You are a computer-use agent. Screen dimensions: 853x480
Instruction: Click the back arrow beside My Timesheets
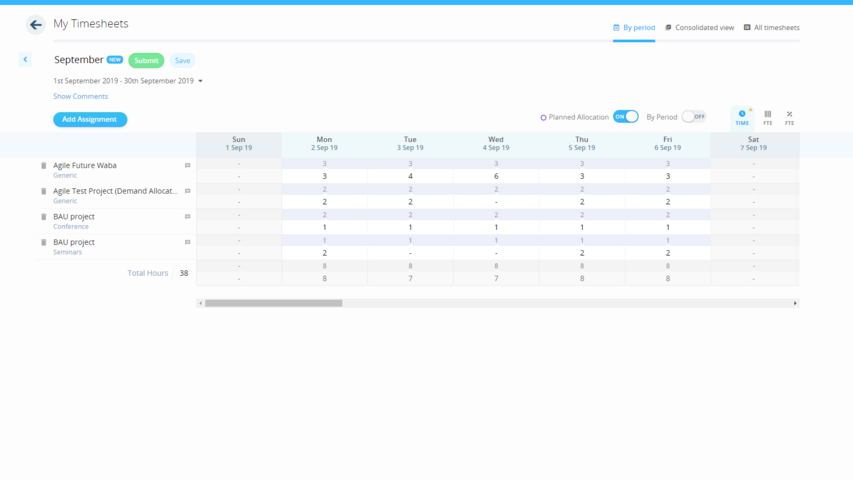click(x=36, y=25)
